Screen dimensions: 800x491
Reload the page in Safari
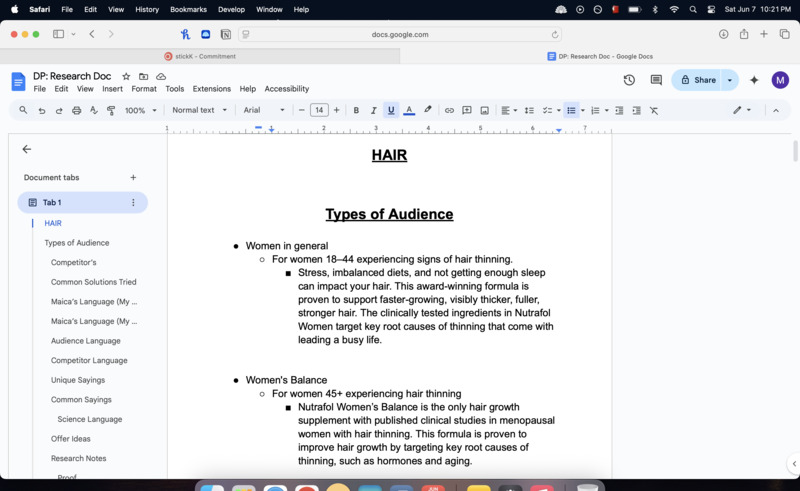pyautogui.click(x=555, y=34)
